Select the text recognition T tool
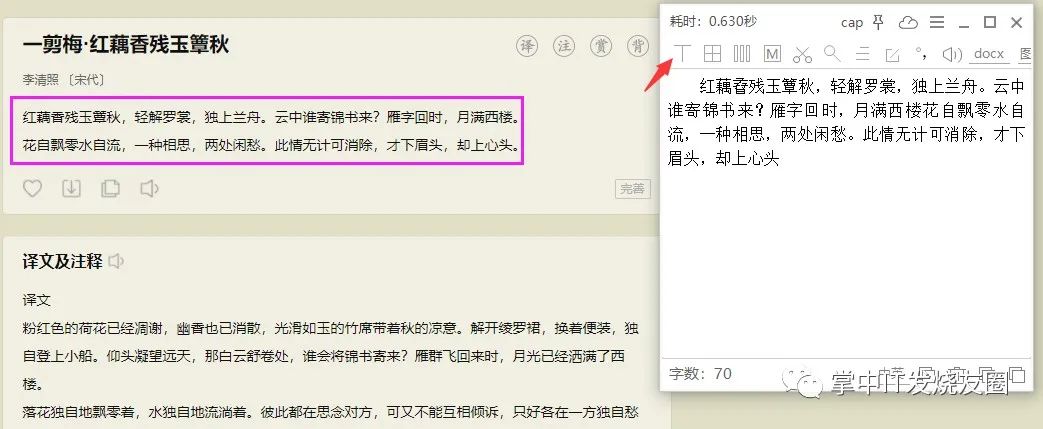The width and height of the screenshot is (1043, 429). point(683,53)
